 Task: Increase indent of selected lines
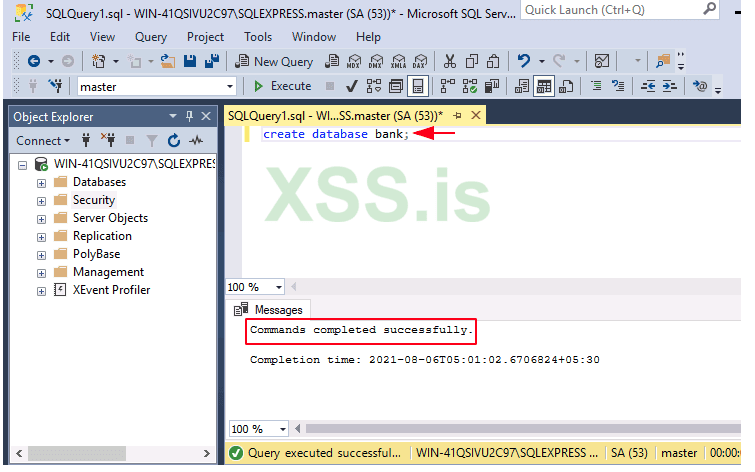(x=670, y=86)
